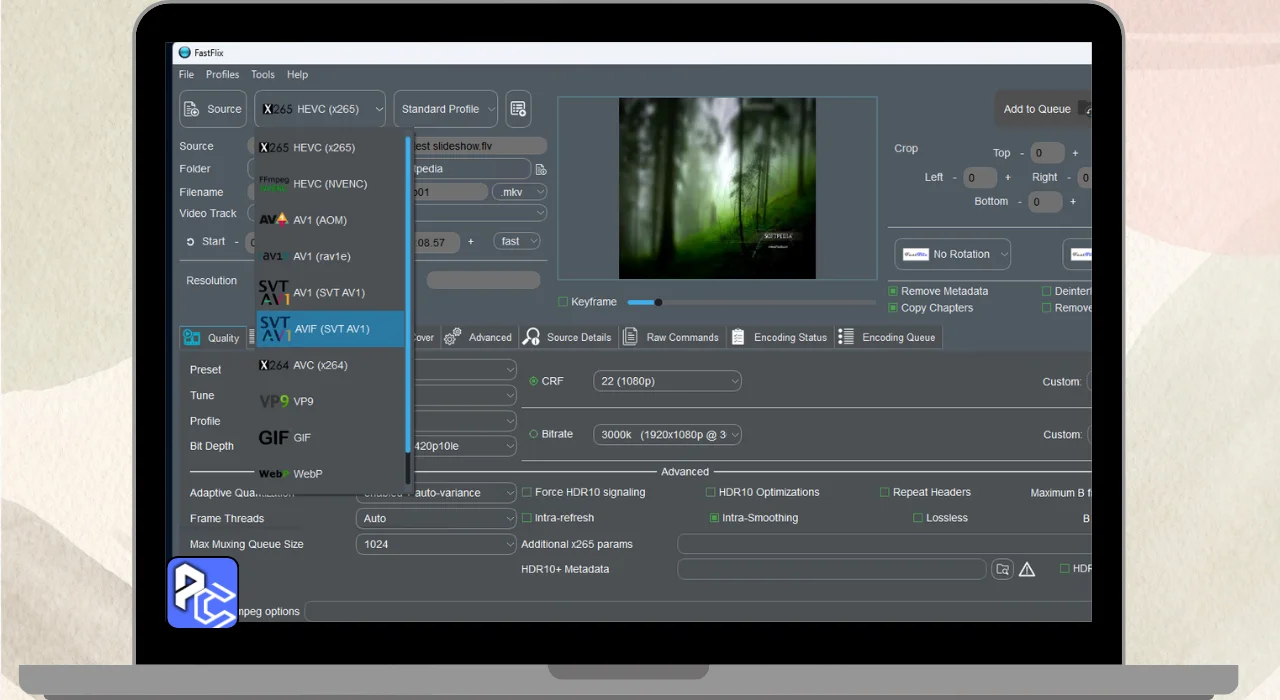Click the reset start time icon
This screenshot has height=700, width=1280.
coord(190,242)
